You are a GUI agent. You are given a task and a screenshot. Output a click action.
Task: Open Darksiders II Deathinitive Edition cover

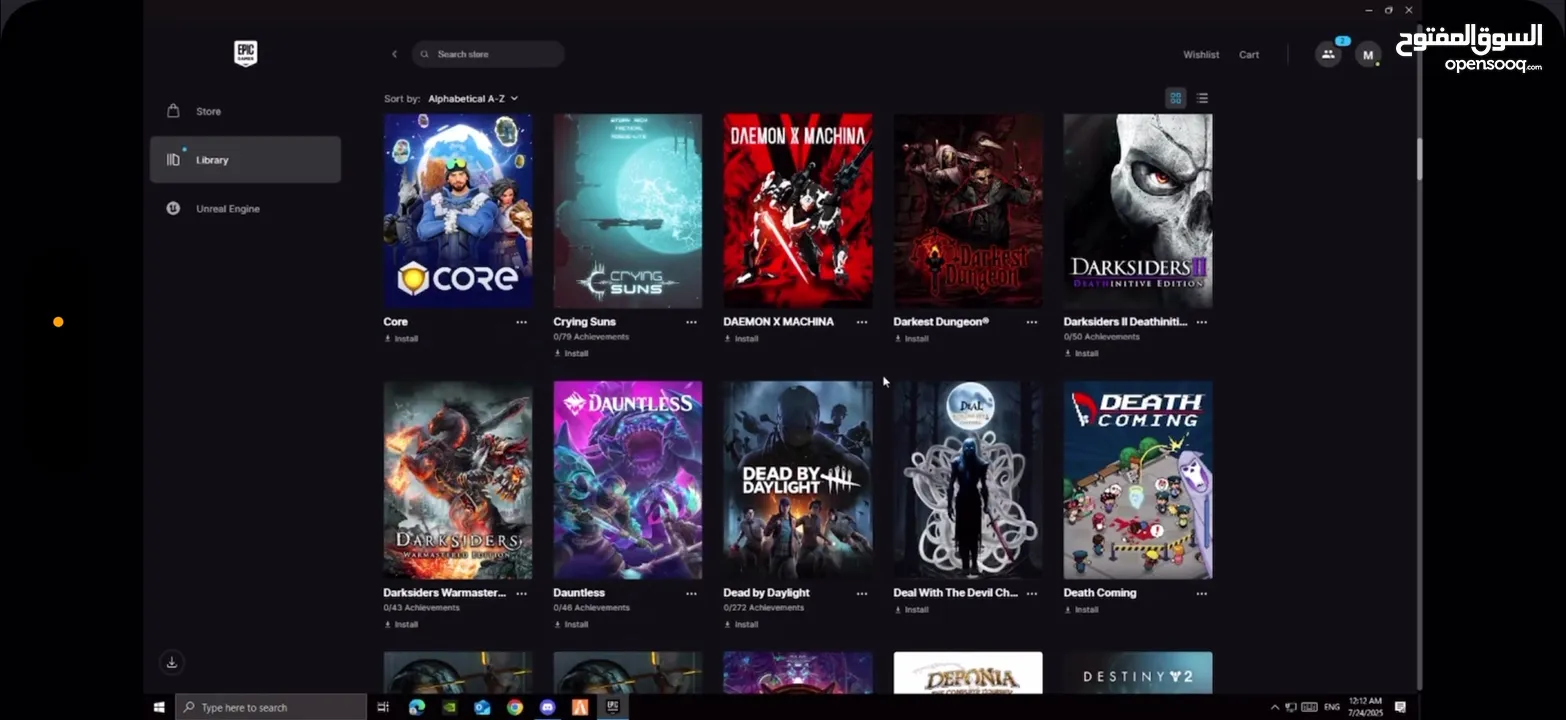click(x=1138, y=210)
